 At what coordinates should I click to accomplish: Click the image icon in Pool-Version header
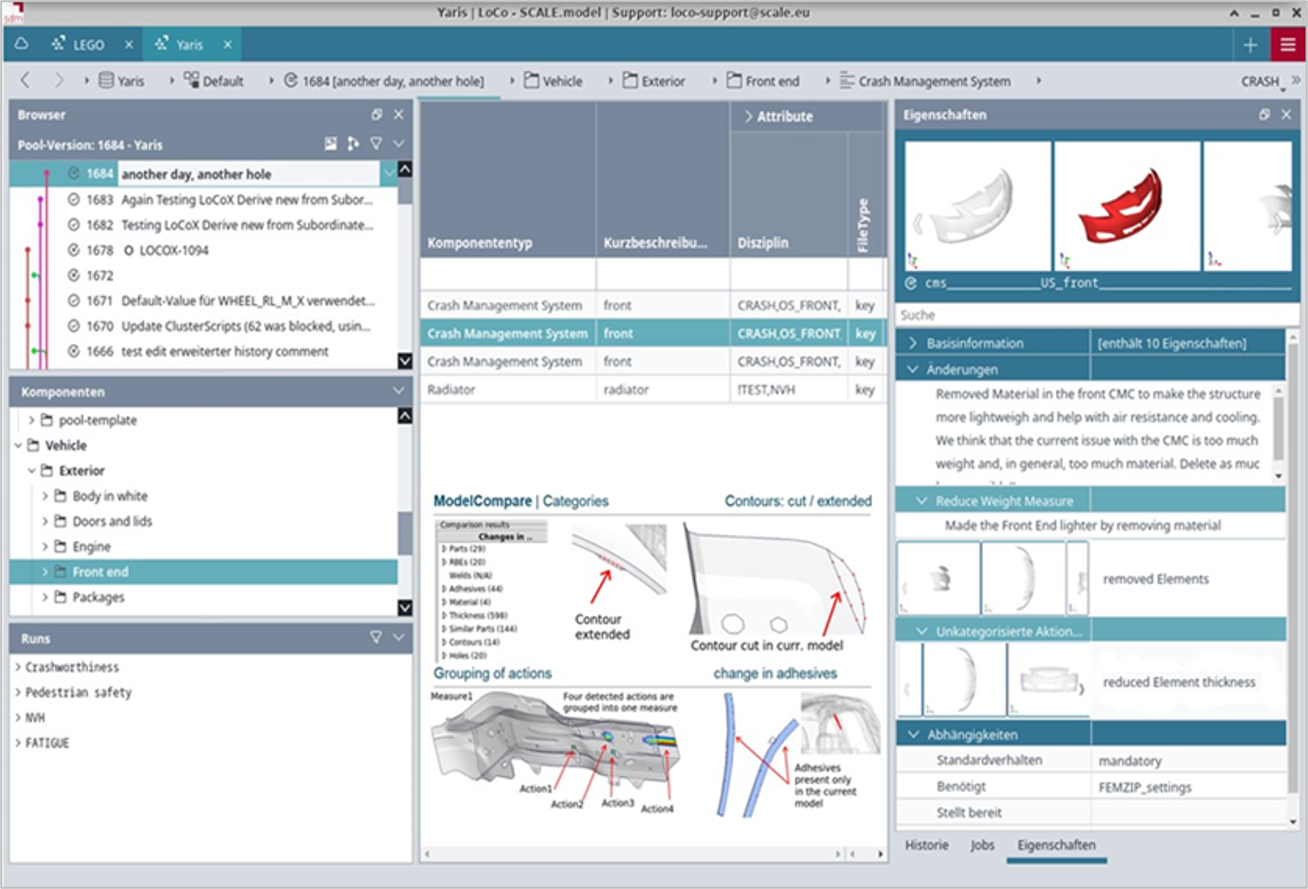click(331, 144)
